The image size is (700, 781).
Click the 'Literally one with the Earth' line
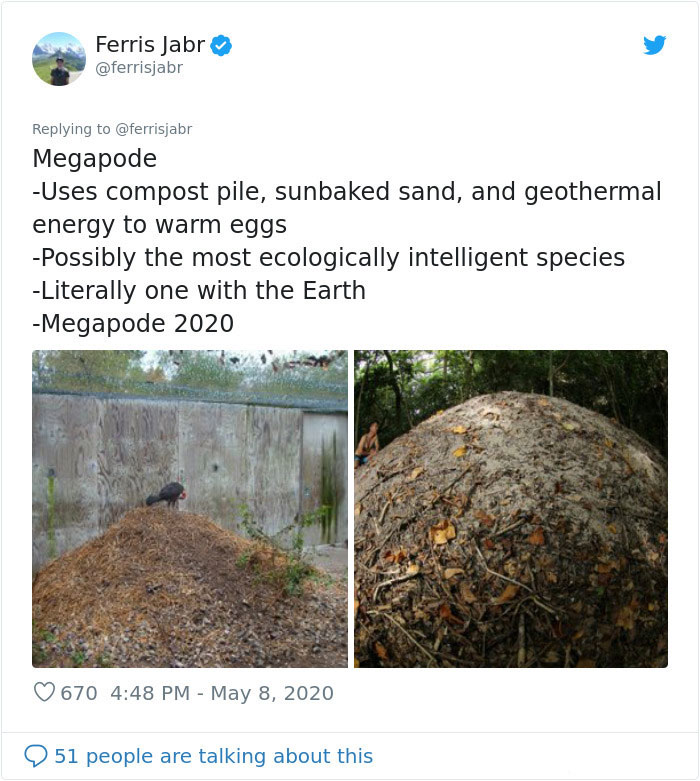click(x=199, y=290)
